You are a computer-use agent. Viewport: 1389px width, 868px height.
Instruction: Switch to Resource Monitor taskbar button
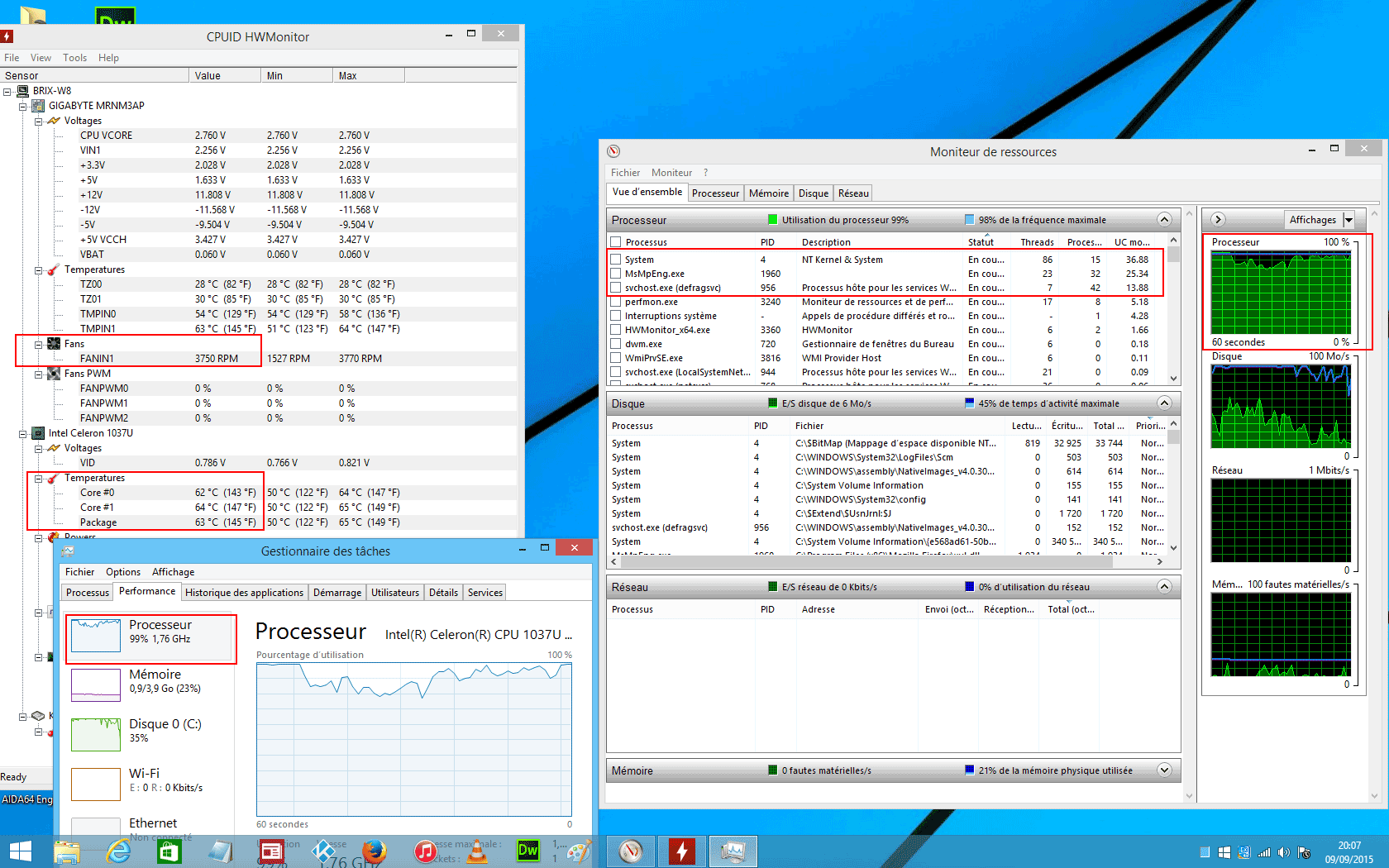pos(631,851)
